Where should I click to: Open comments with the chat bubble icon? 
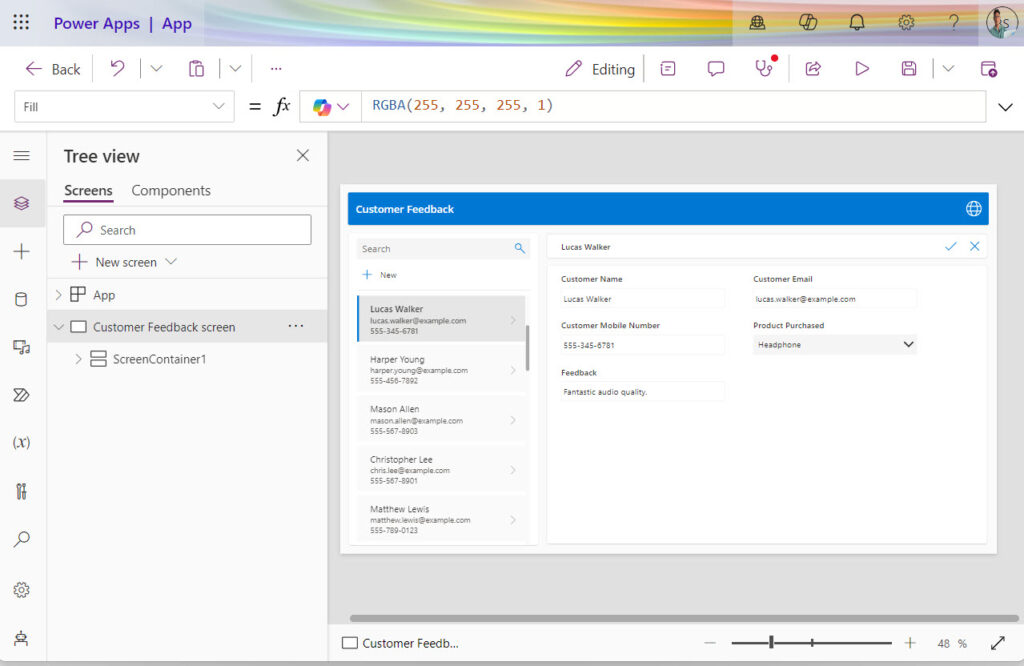pos(715,68)
